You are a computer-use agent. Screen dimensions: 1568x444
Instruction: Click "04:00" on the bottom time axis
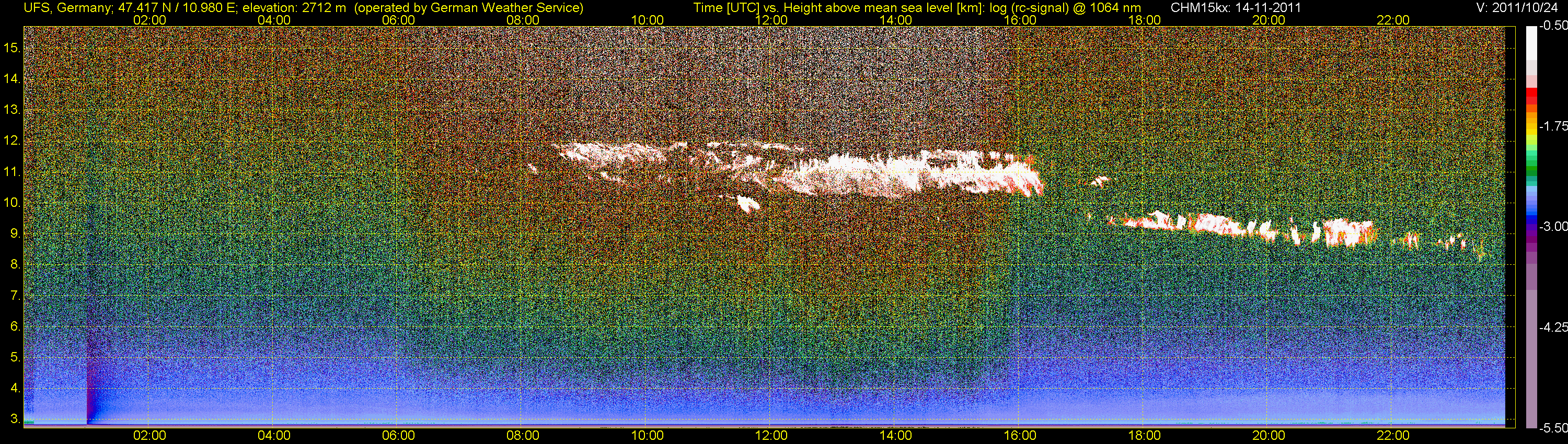pyautogui.click(x=274, y=436)
